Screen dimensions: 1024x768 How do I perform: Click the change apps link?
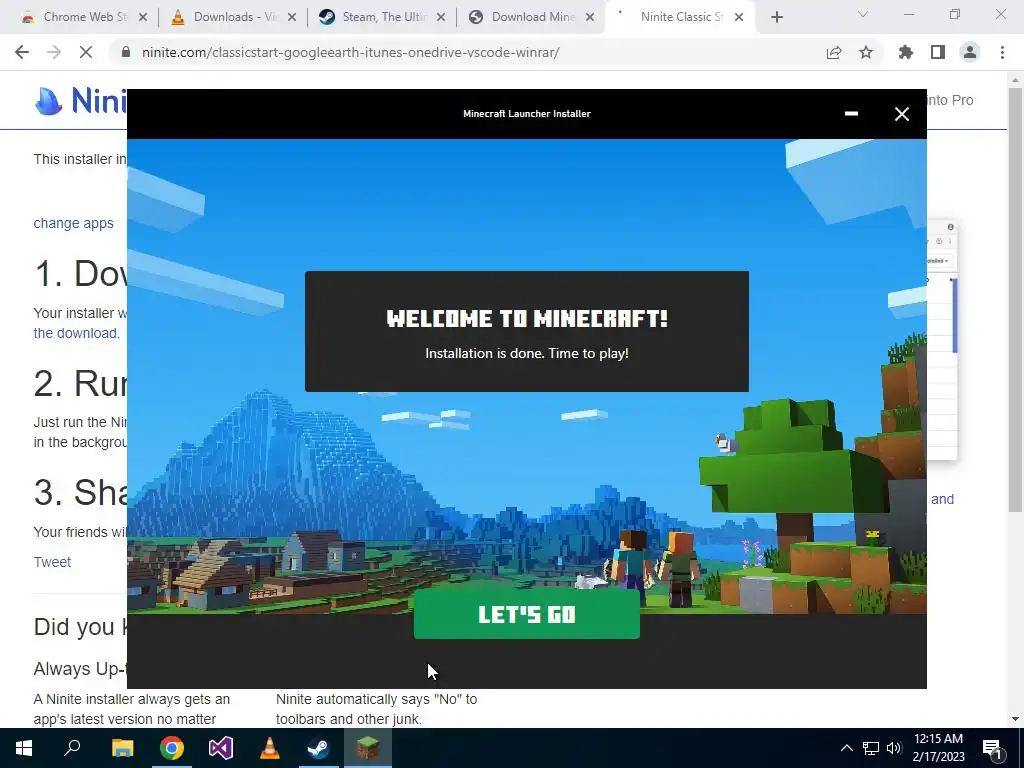point(73,223)
